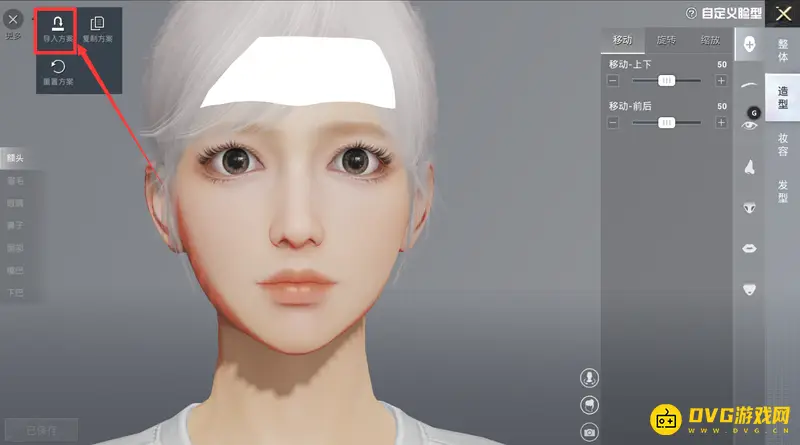Image resolution: width=800 pixels, height=445 pixels.
Task: Open the 发型 category tab
Action: (783, 191)
